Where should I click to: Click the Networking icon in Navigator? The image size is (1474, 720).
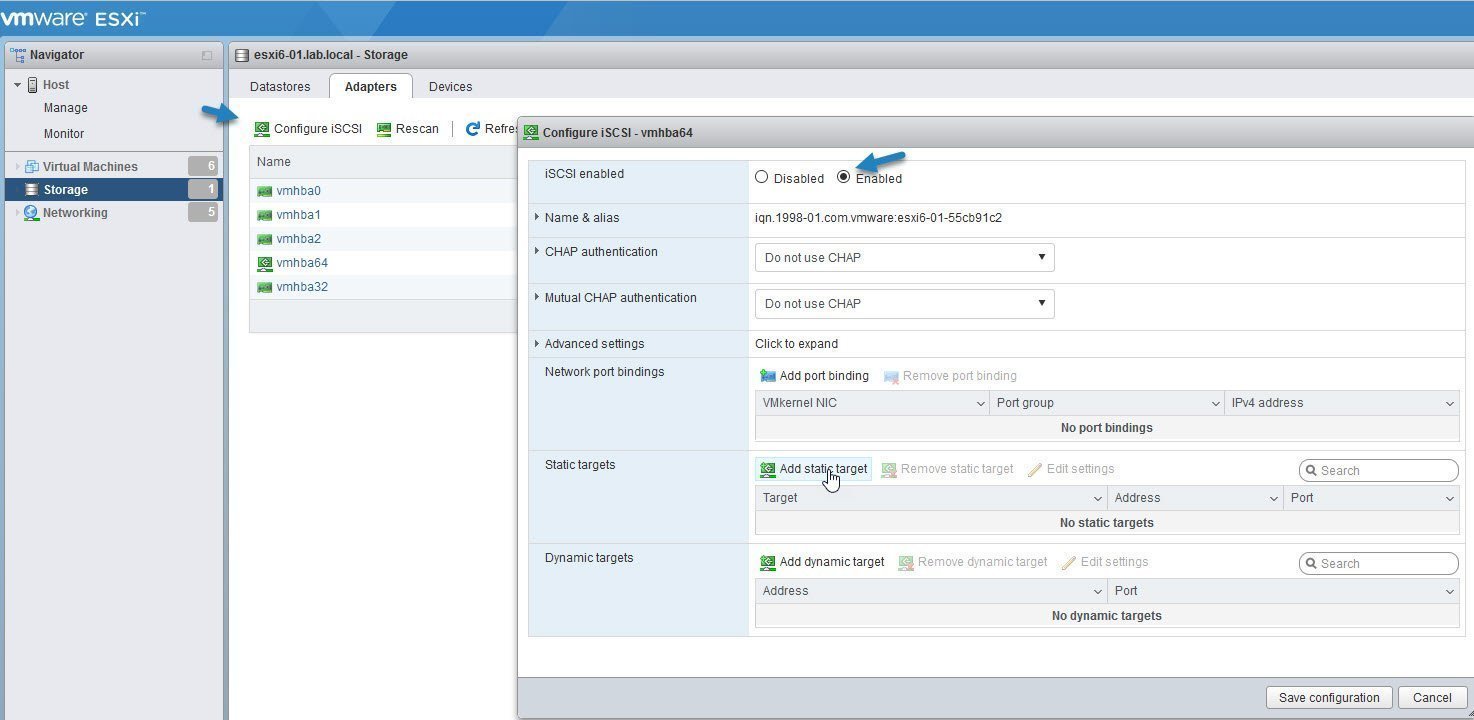tap(31, 213)
